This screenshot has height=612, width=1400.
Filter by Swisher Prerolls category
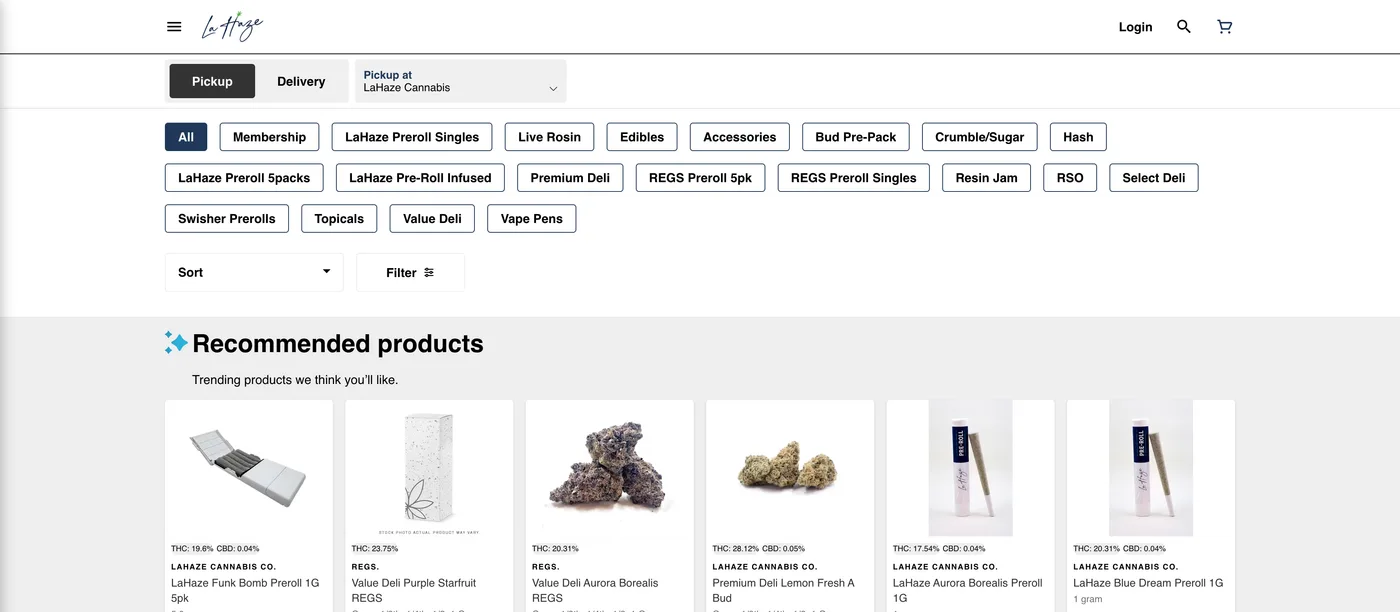(x=227, y=219)
